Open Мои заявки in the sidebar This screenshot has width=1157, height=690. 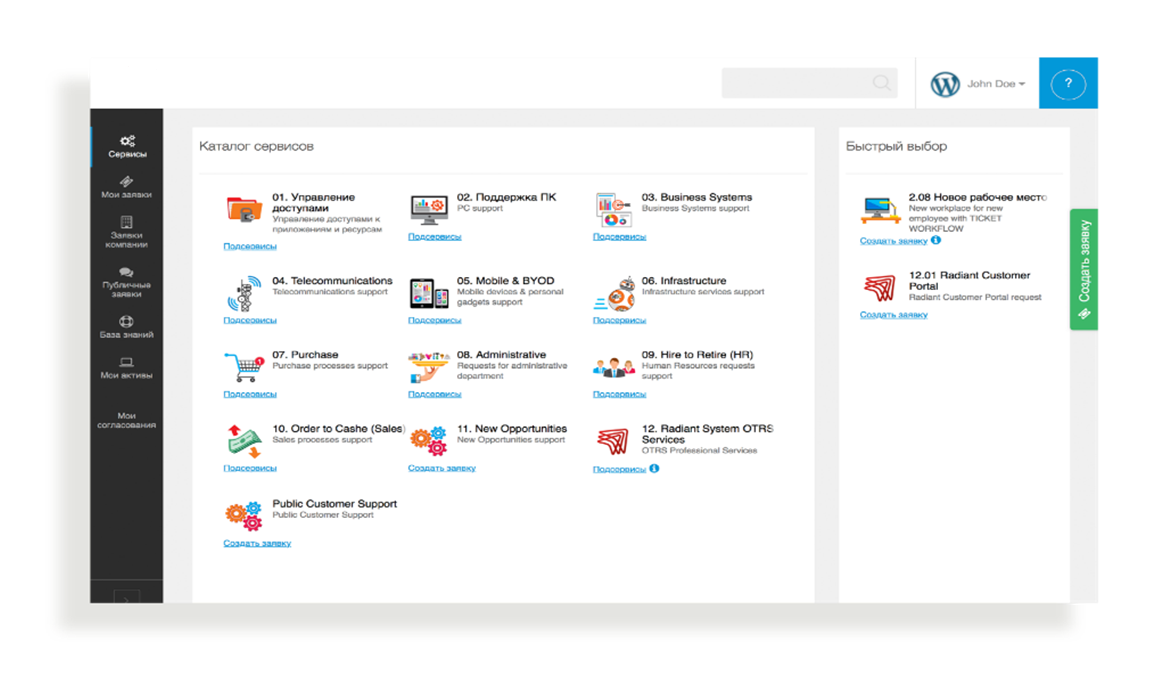(x=126, y=187)
